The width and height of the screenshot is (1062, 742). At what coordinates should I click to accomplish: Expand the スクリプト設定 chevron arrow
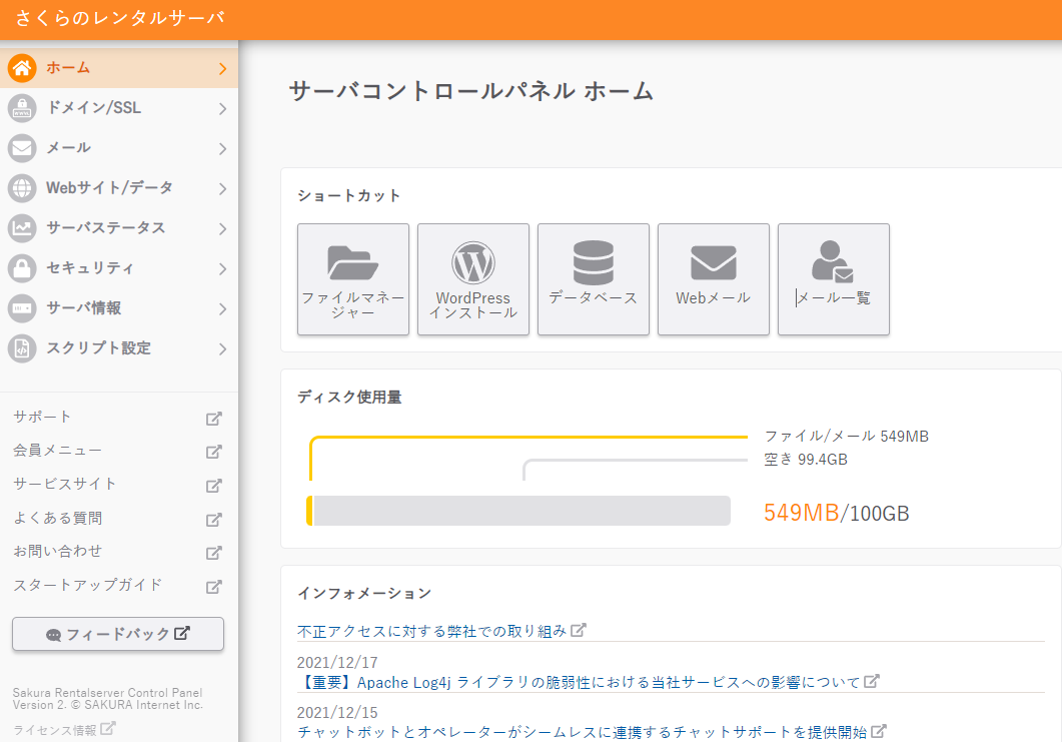pos(223,349)
